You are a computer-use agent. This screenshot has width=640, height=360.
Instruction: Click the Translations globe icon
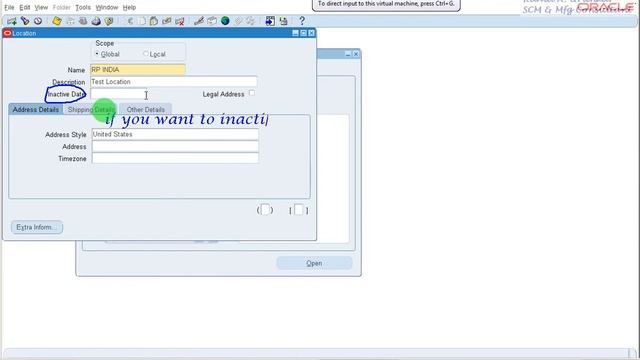225,21
